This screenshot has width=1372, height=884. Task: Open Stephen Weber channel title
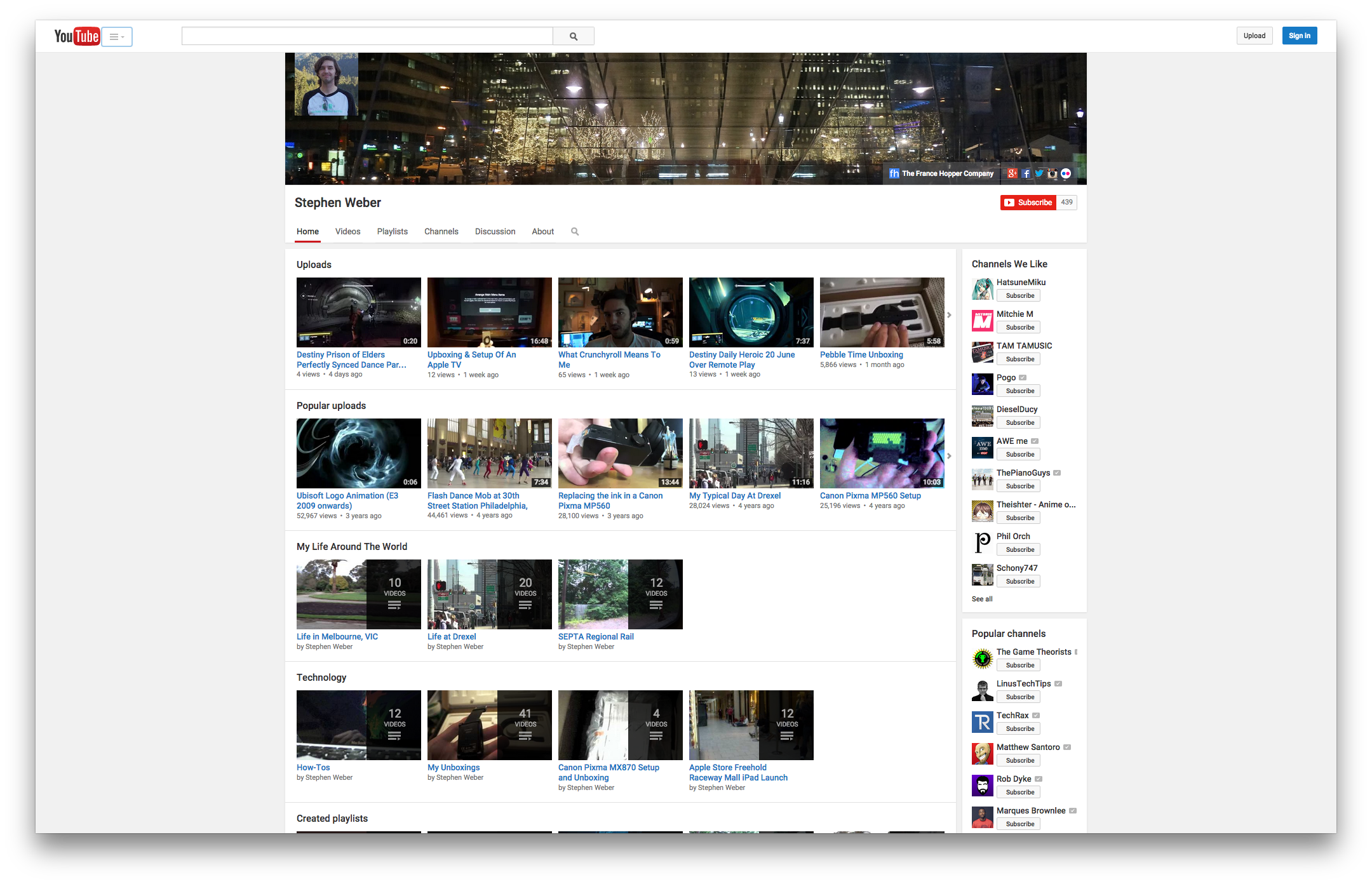click(x=338, y=203)
